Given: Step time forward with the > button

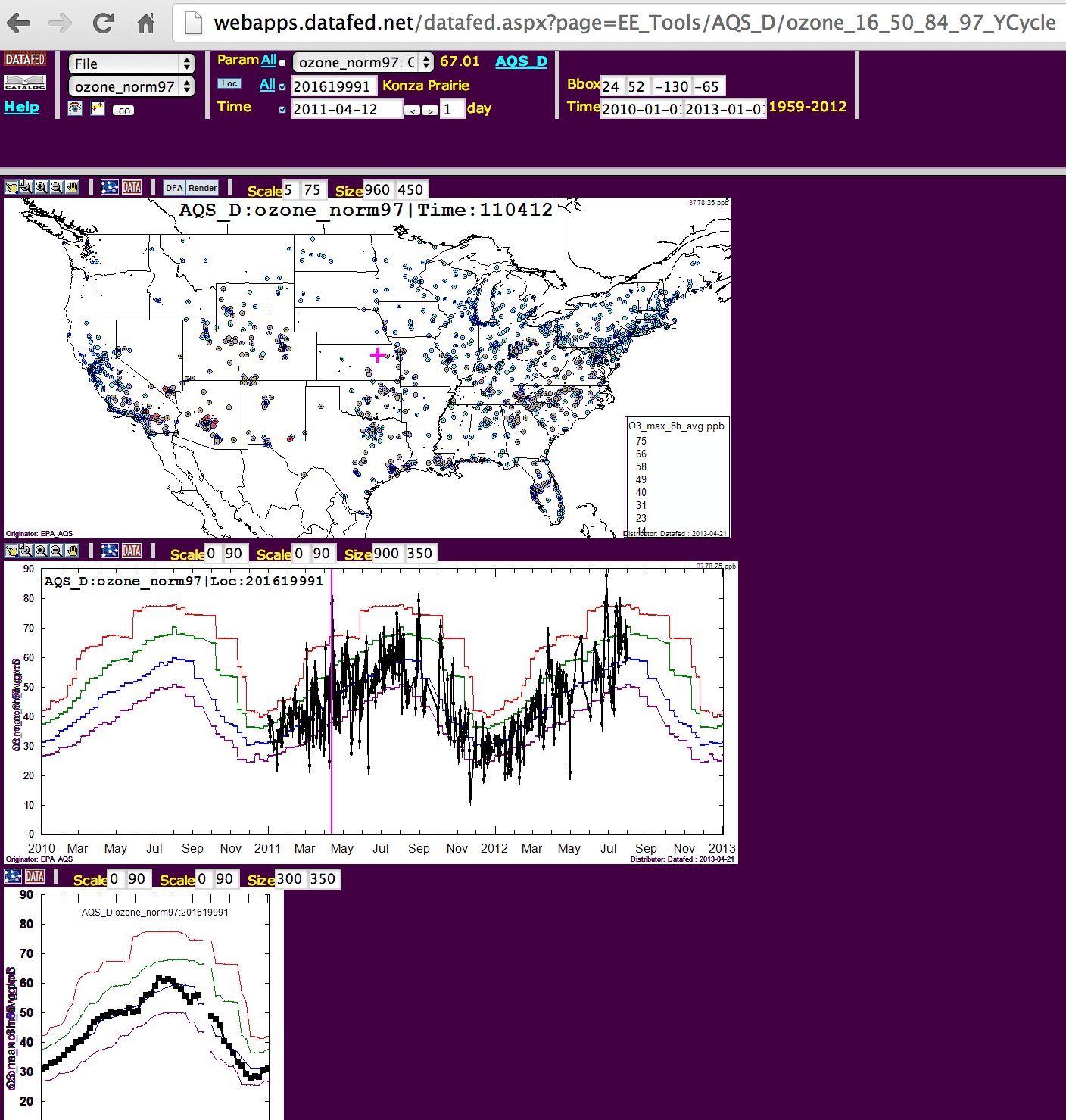Looking at the screenshot, I should tap(430, 111).
